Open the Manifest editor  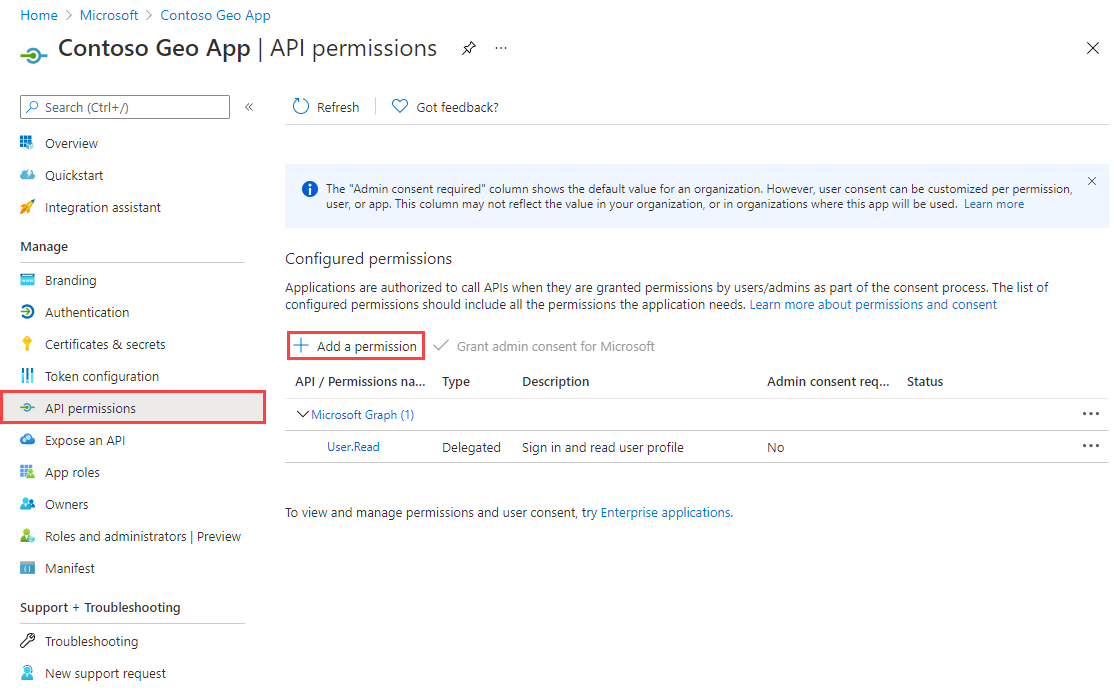[69, 567]
